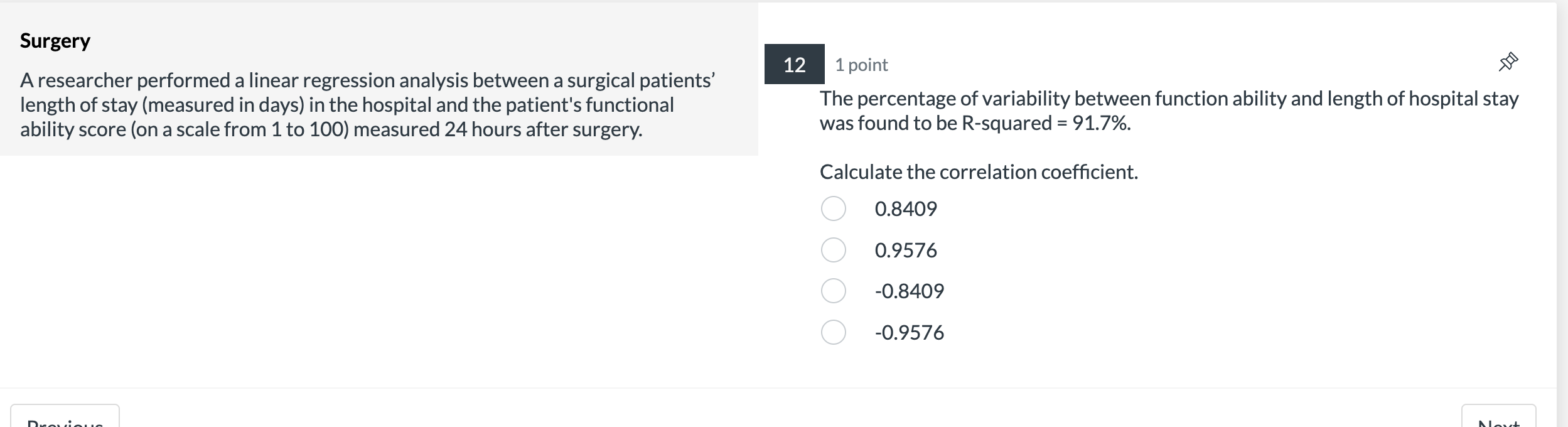Image resolution: width=1568 pixels, height=427 pixels.
Task: Pin question 12 with the pushpin icon
Action: 1508,62
